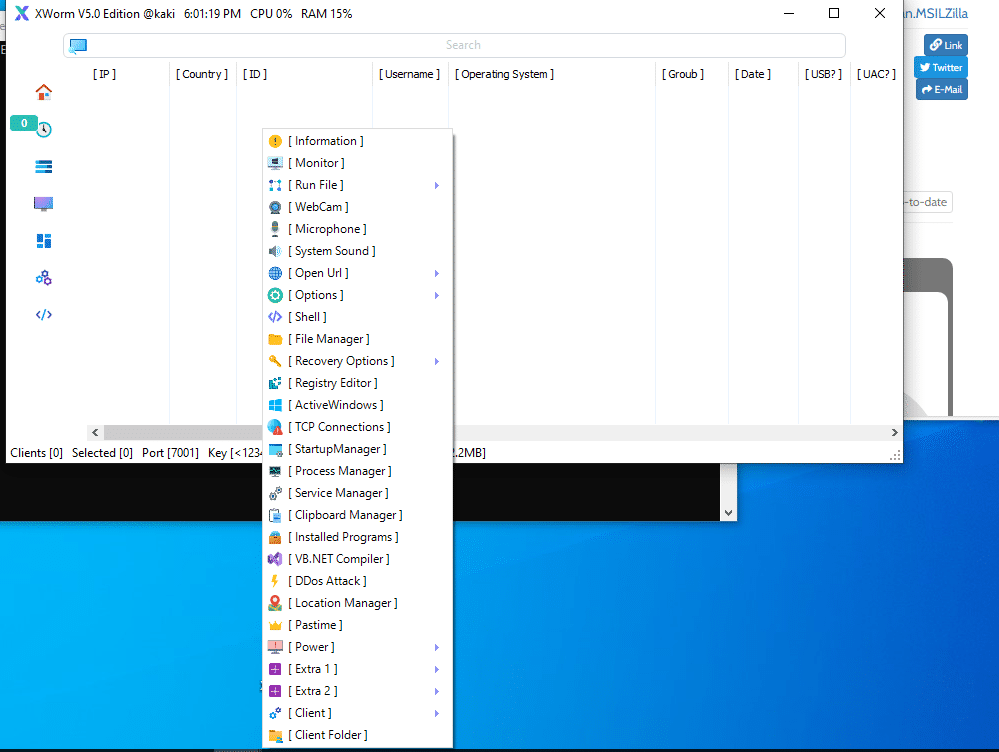
Task: Select the blue stacked rows sidebar icon
Action: 43,167
